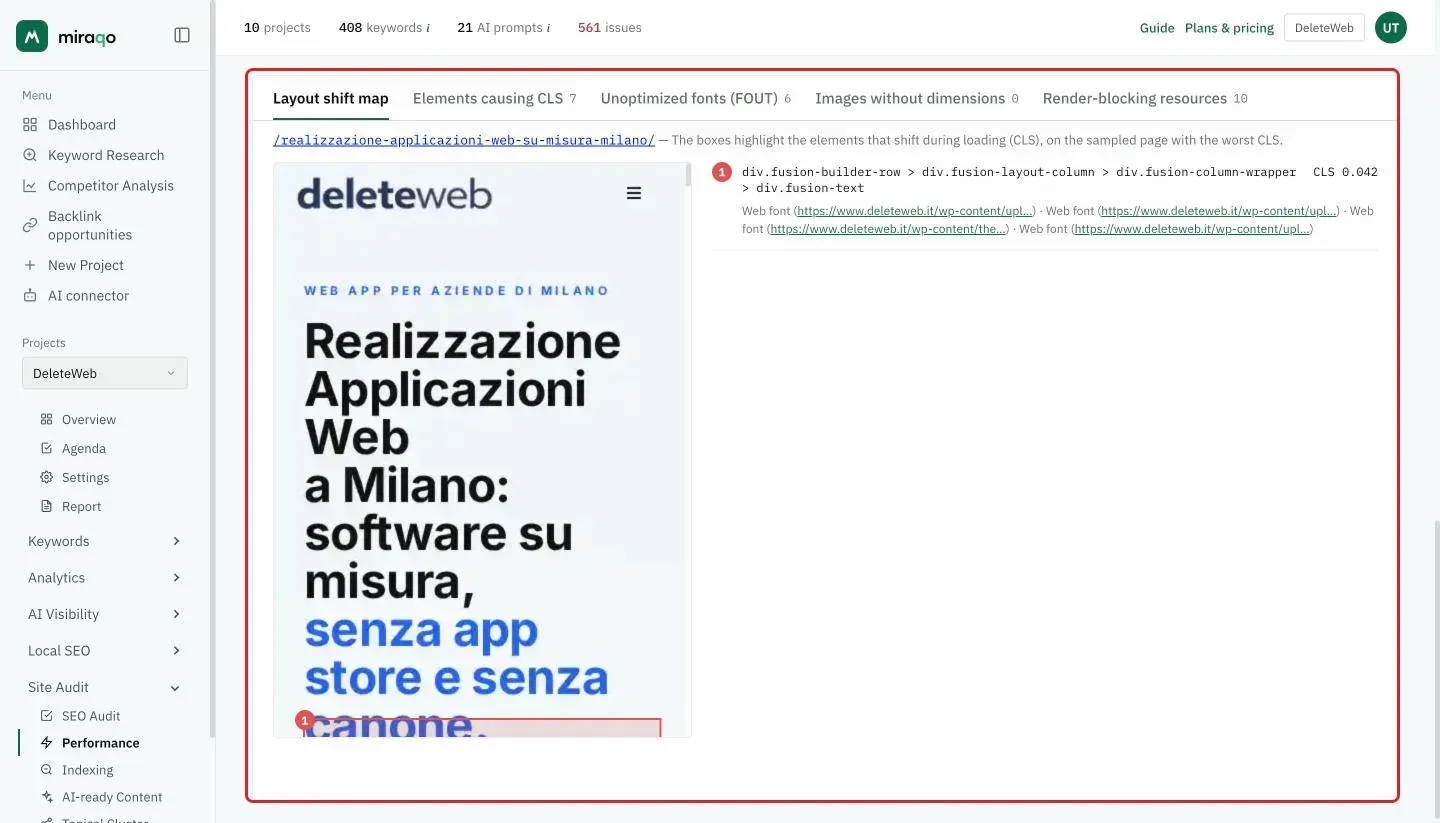Open the DeleteWeb project dropdown
This screenshot has height=823, width=1440.
click(105, 373)
